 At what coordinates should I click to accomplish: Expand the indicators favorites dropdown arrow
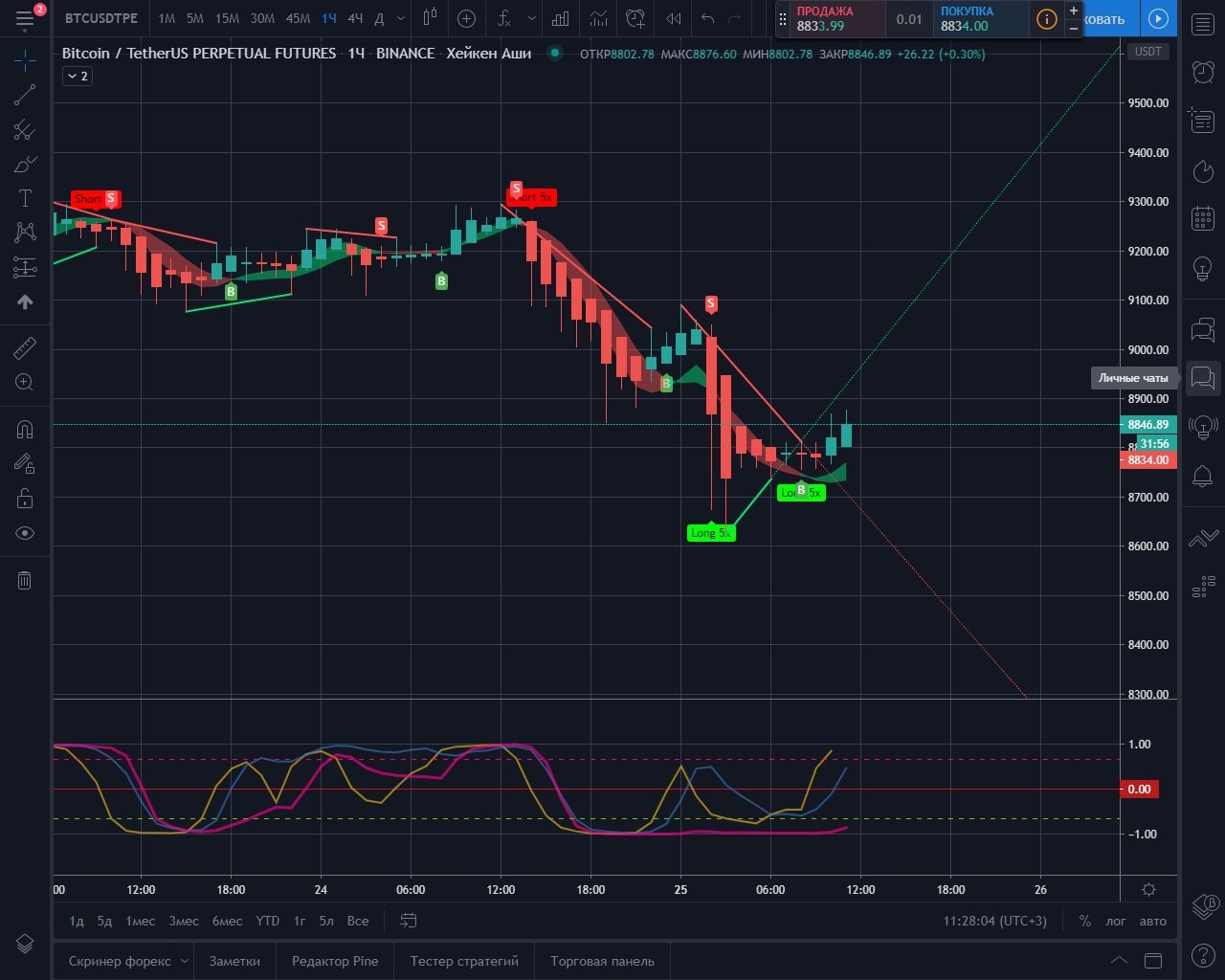click(531, 18)
